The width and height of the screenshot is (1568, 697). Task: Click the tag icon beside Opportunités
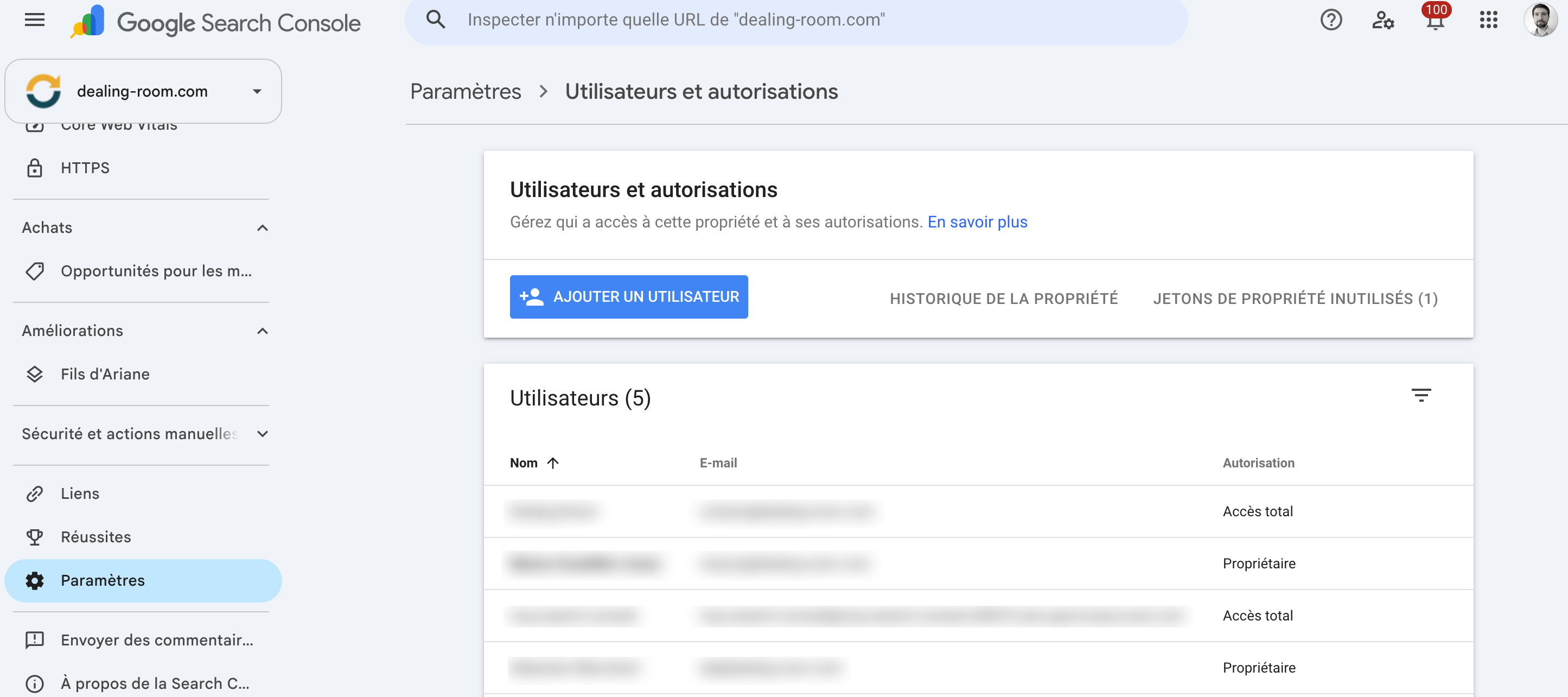tap(35, 271)
